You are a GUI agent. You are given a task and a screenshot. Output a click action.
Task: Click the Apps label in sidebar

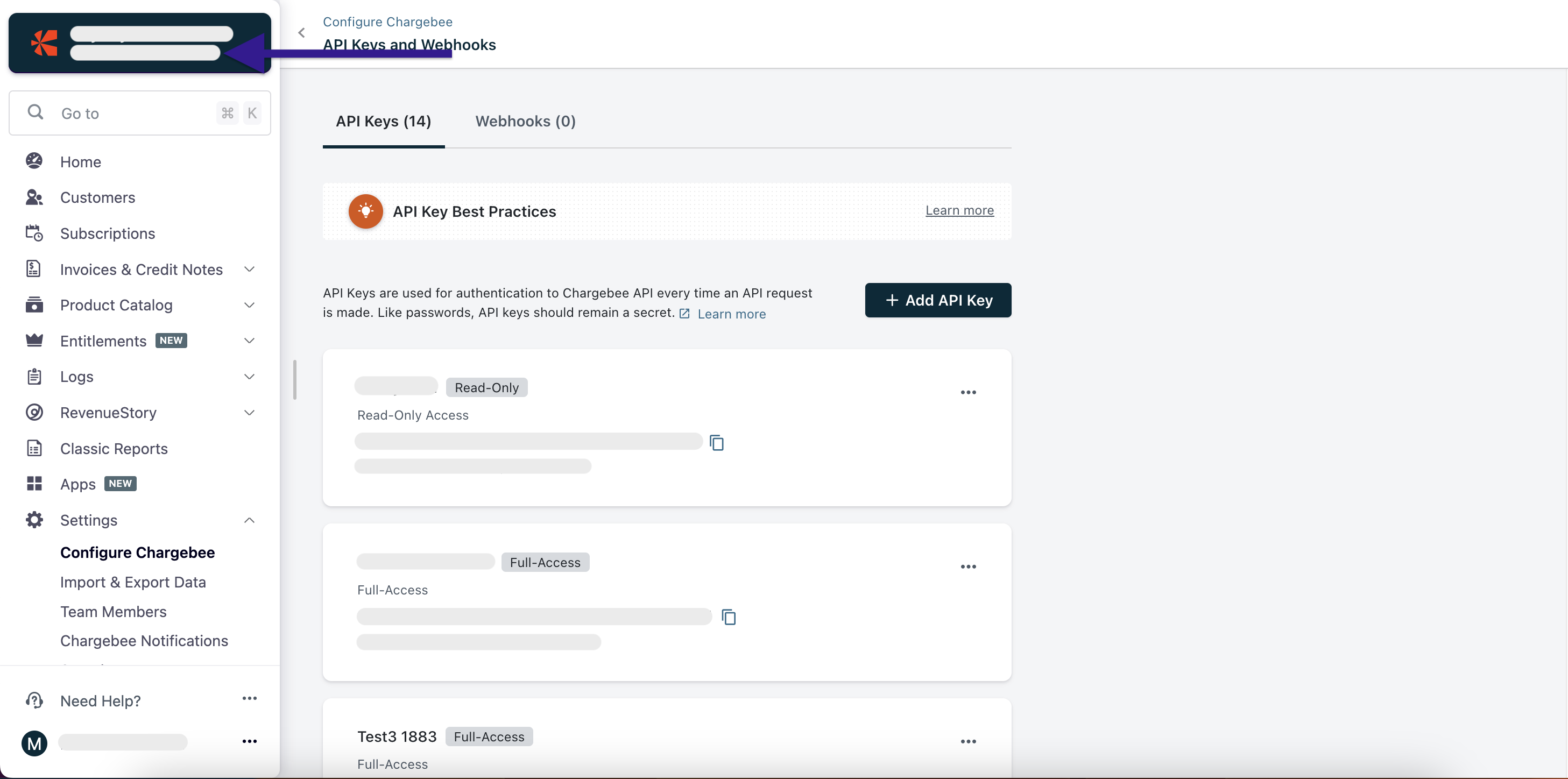pyautogui.click(x=78, y=484)
